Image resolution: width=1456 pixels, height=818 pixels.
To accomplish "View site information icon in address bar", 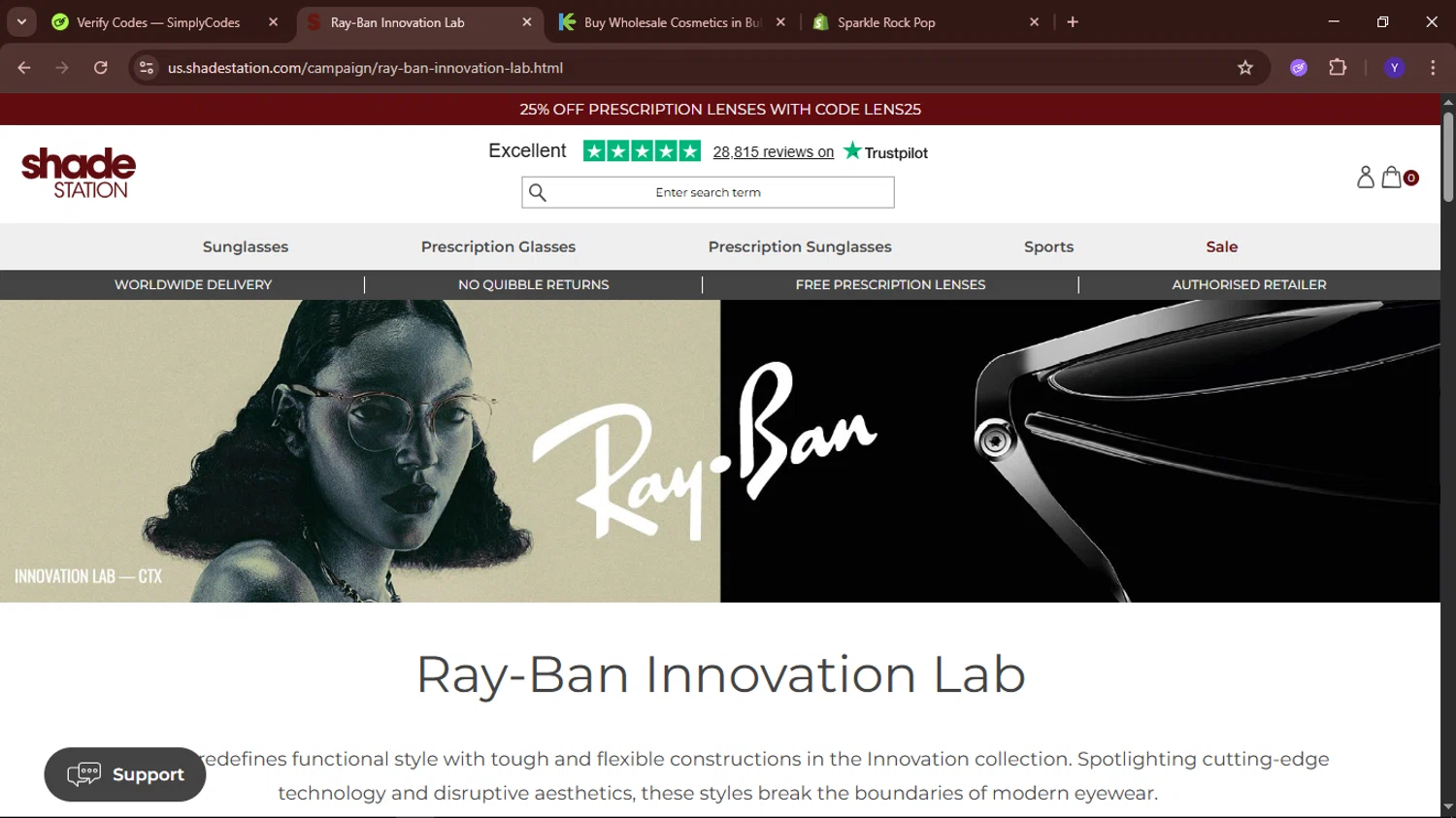I will pyautogui.click(x=147, y=68).
